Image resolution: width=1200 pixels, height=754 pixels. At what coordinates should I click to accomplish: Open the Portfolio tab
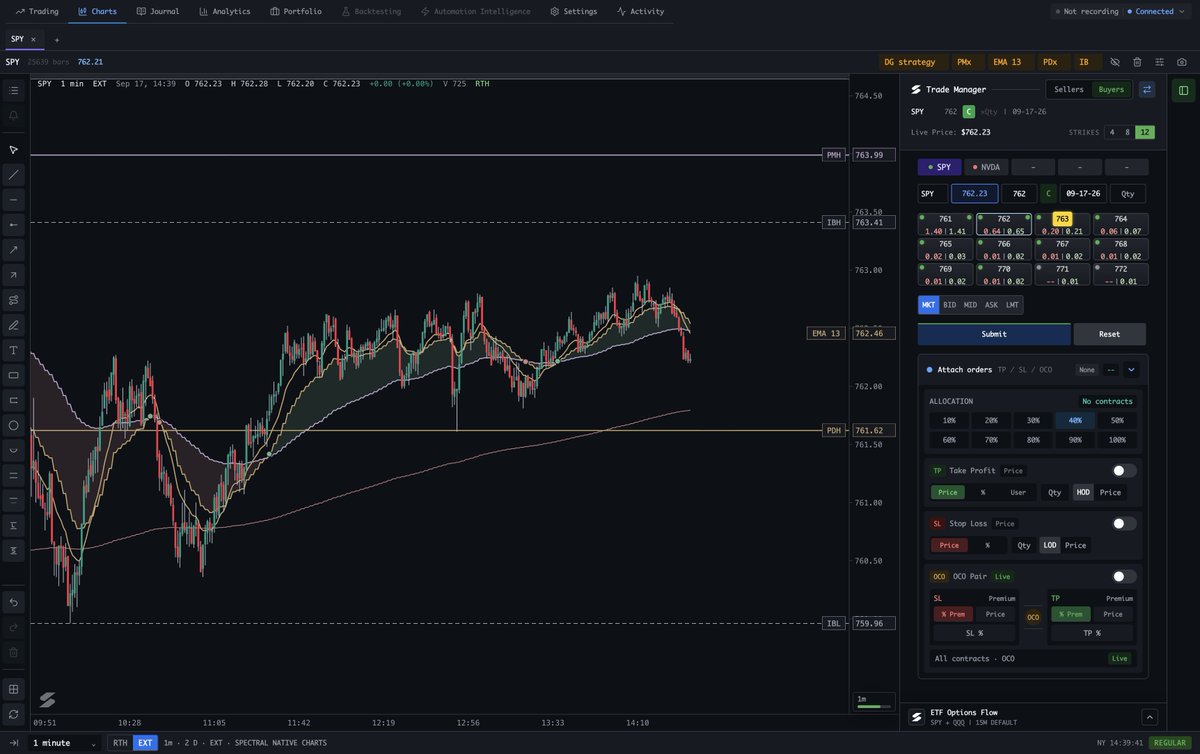coord(296,11)
